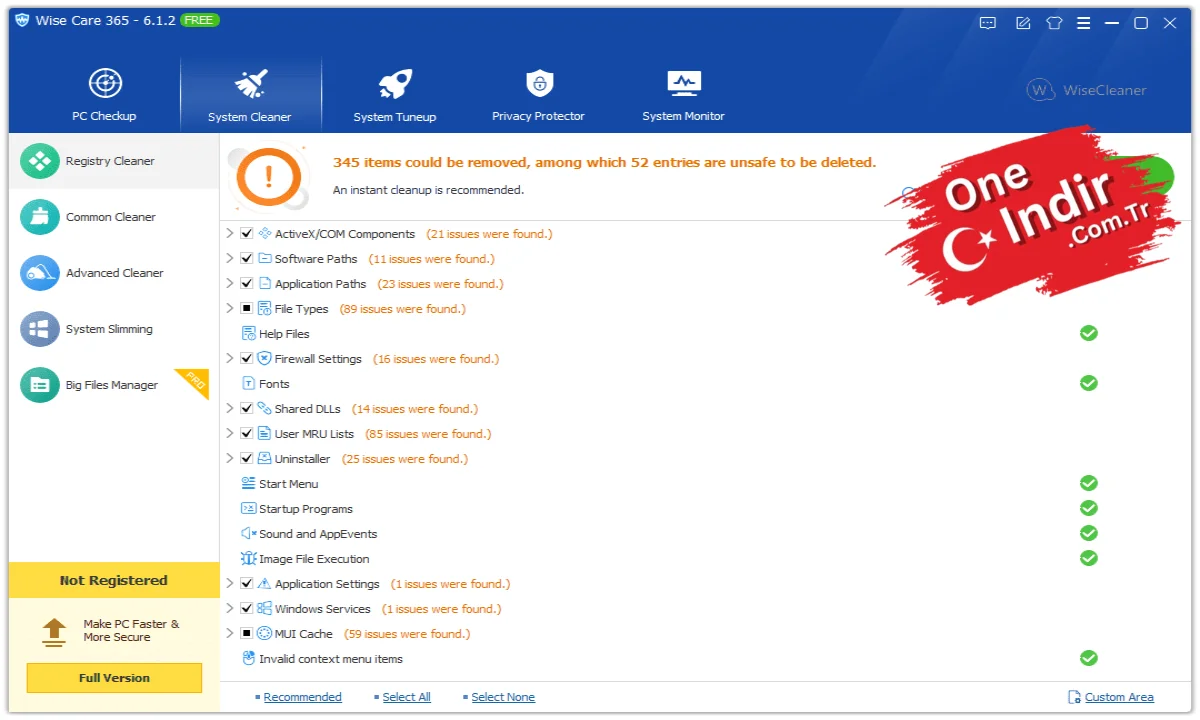Toggle the Uninstaller checkbox
Viewport: 1200px width, 720px height.
pos(247,459)
